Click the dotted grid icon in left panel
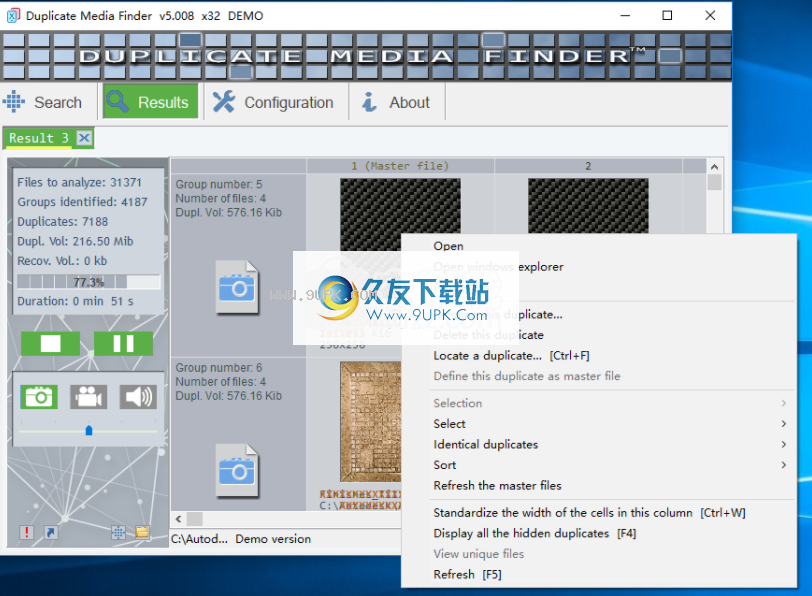Viewport: 812px width, 596px height. tap(118, 532)
